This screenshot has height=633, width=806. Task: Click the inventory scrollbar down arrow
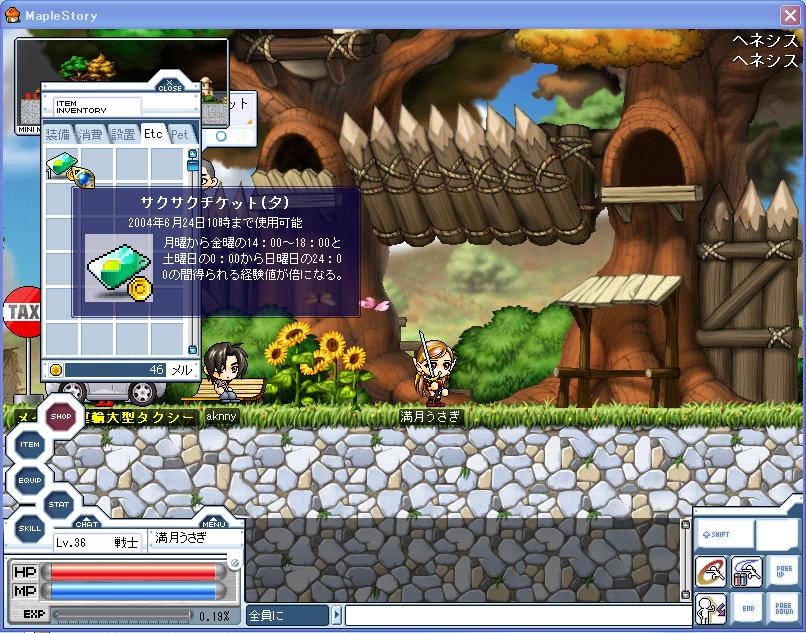tap(193, 349)
